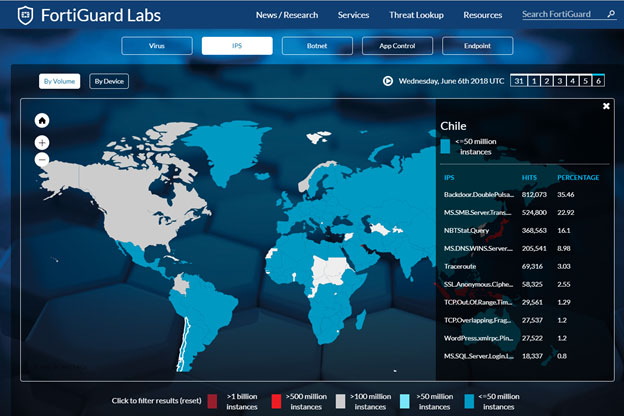624x416 pixels.
Task: Switch to the Endpoint tab
Action: click(x=478, y=46)
